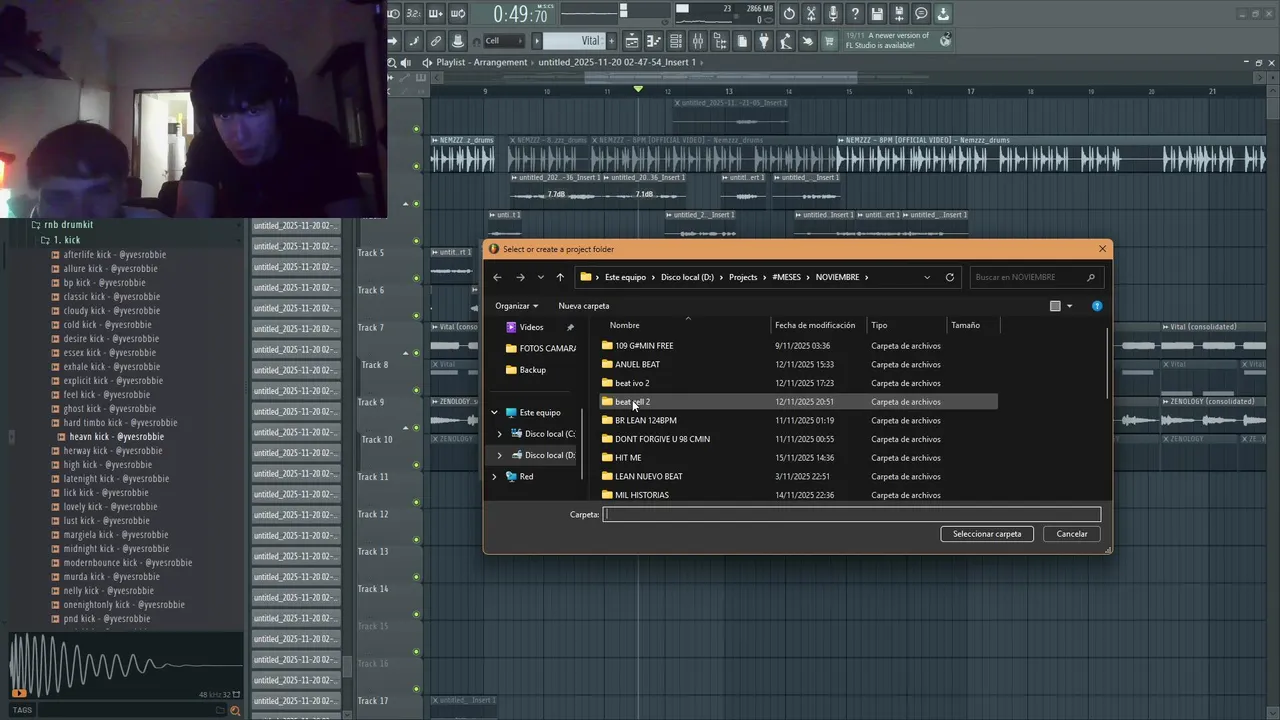Open the Channel rack icon
Viewport: 1280px width, 720px height.
[x=676, y=41]
